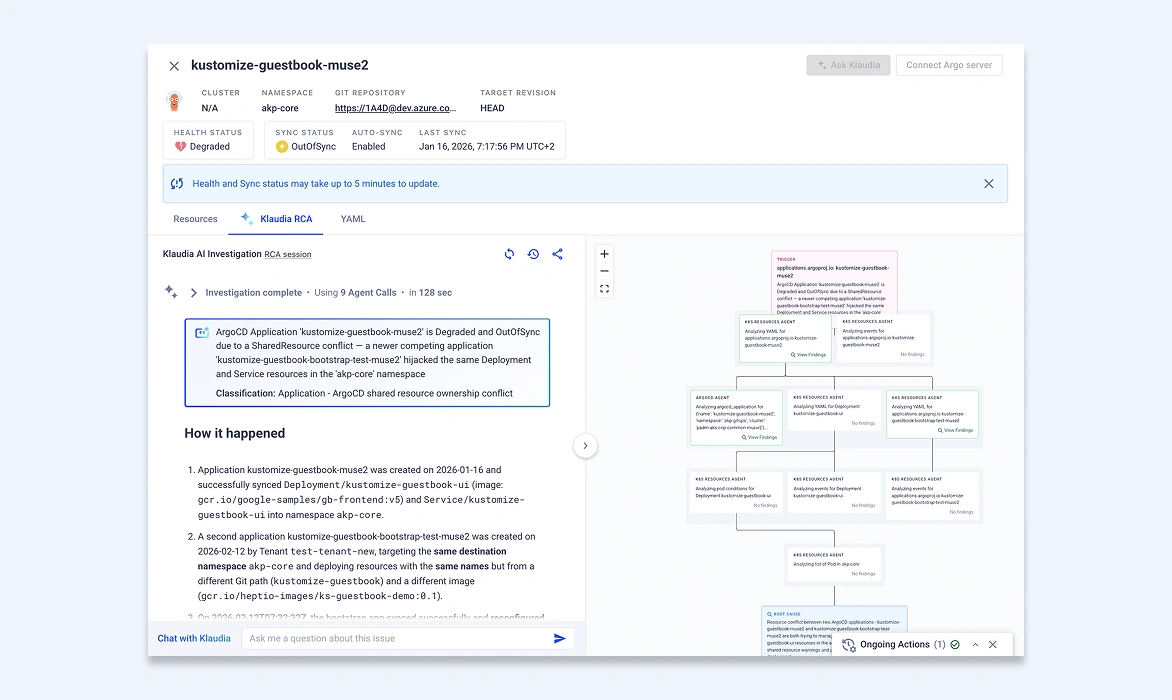Click the Chat with Klaudia label
The width and height of the screenshot is (1172, 700).
194,639
